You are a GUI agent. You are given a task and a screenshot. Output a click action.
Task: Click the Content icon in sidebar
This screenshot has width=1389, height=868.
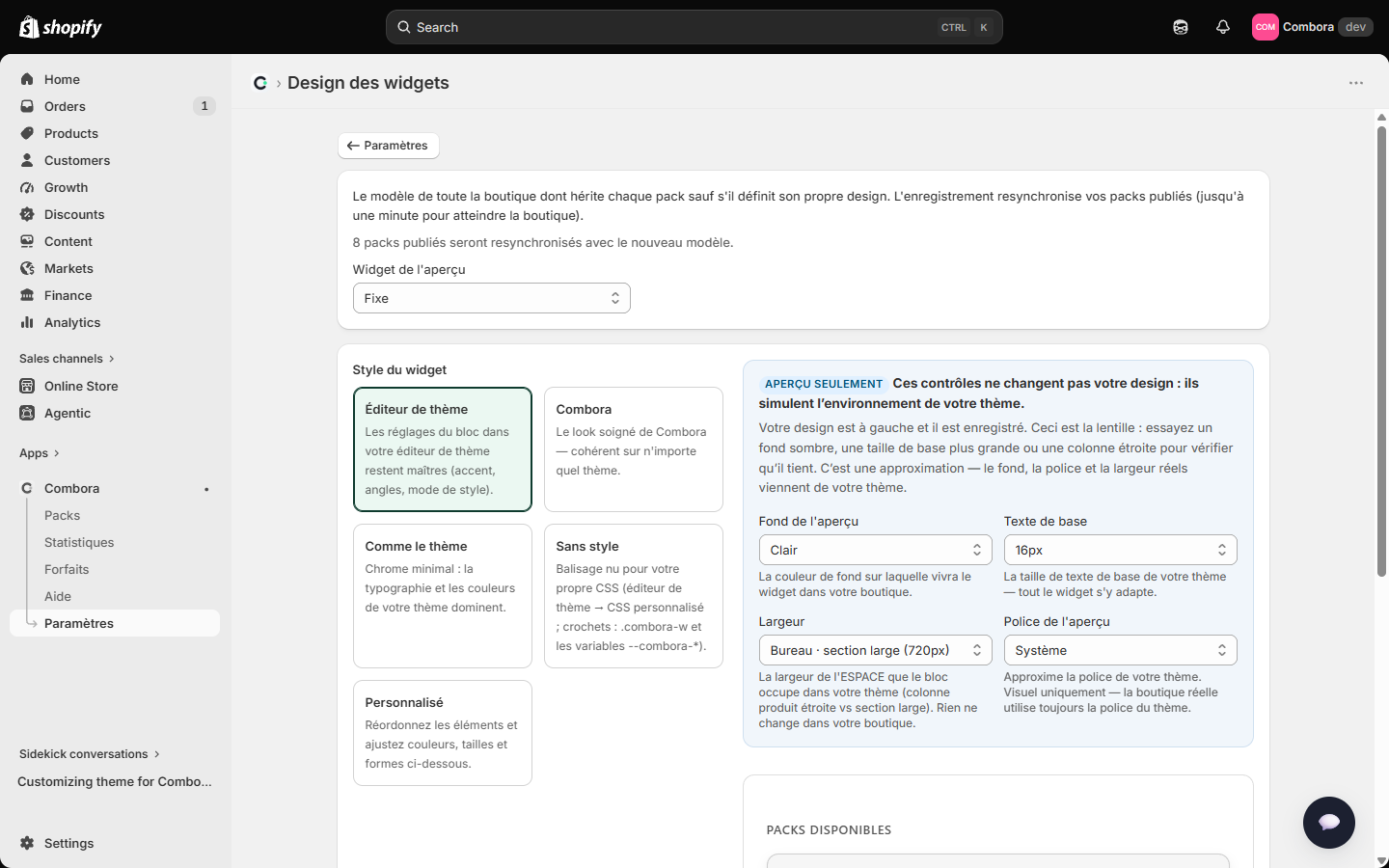[x=27, y=241]
